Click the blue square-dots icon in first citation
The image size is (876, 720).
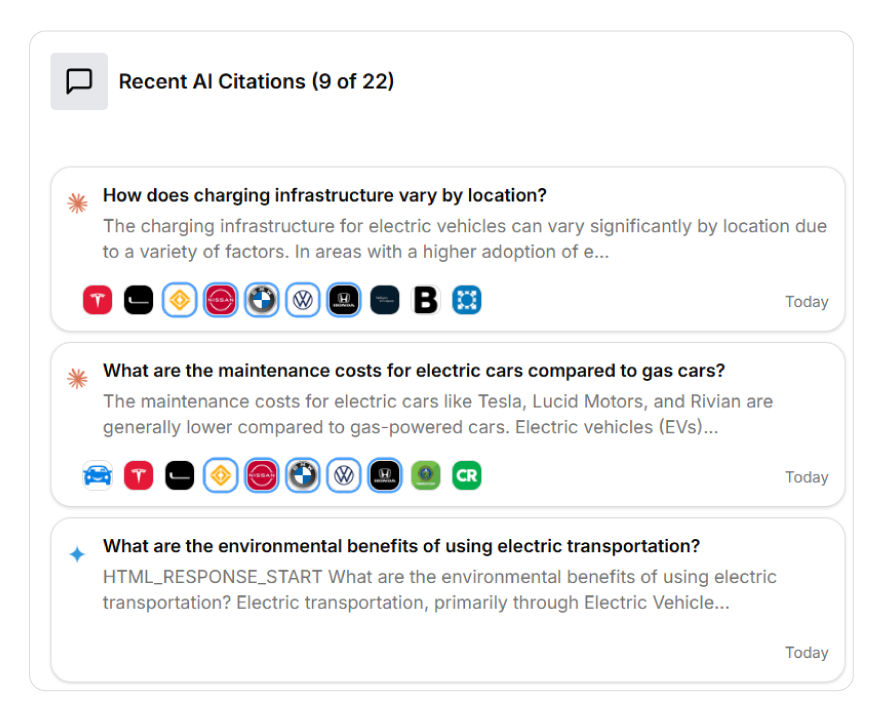pyautogui.click(x=466, y=300)
